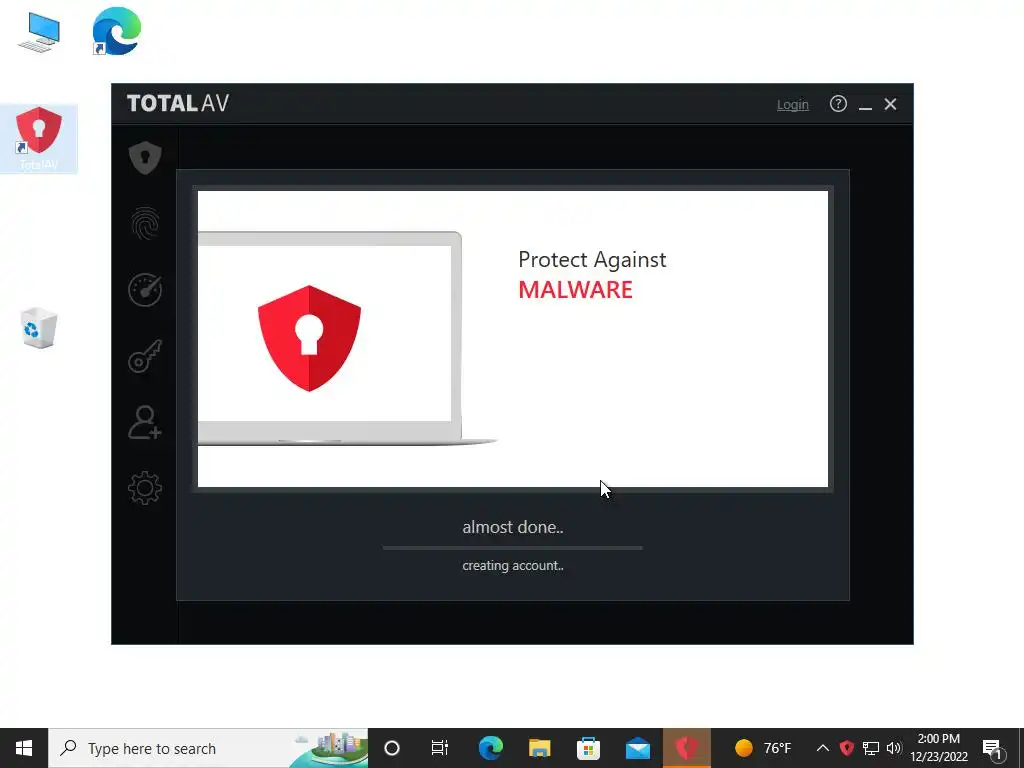
Task: Click the TOTAL AV logo in title bar
Action: tap(178, 103)
